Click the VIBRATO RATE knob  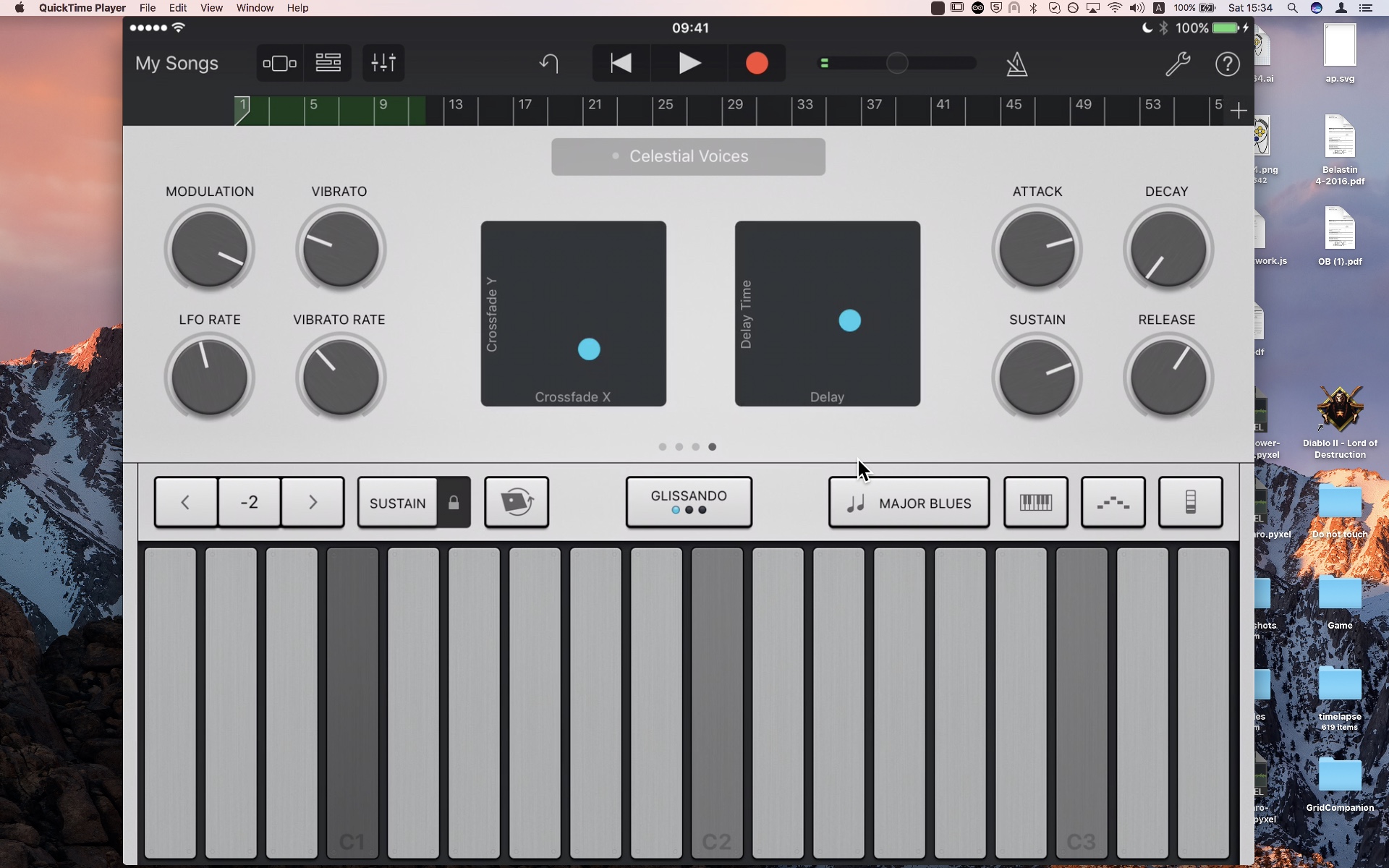point(340,377)
